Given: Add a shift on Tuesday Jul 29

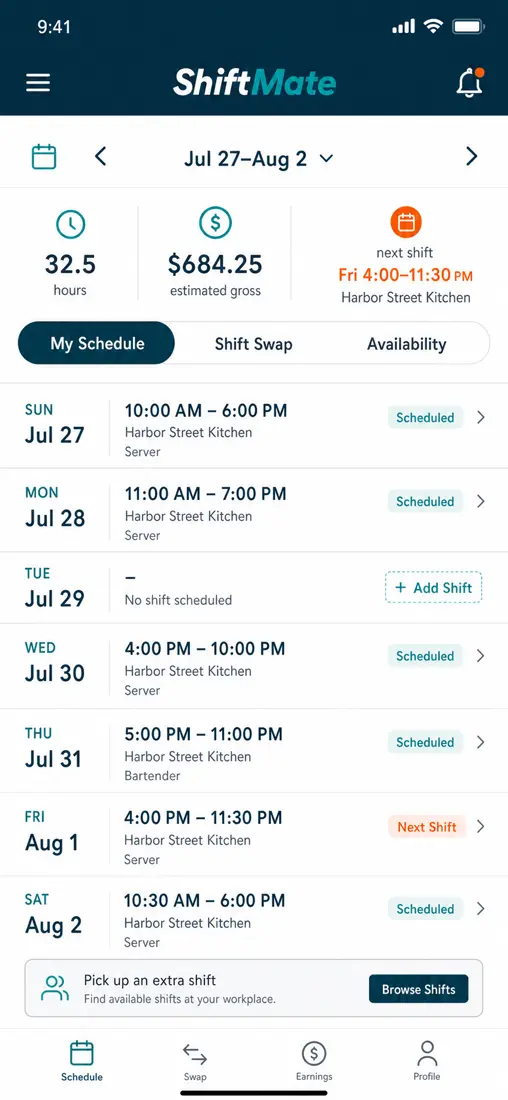Looking at the screenshot, I should (434, 587).
